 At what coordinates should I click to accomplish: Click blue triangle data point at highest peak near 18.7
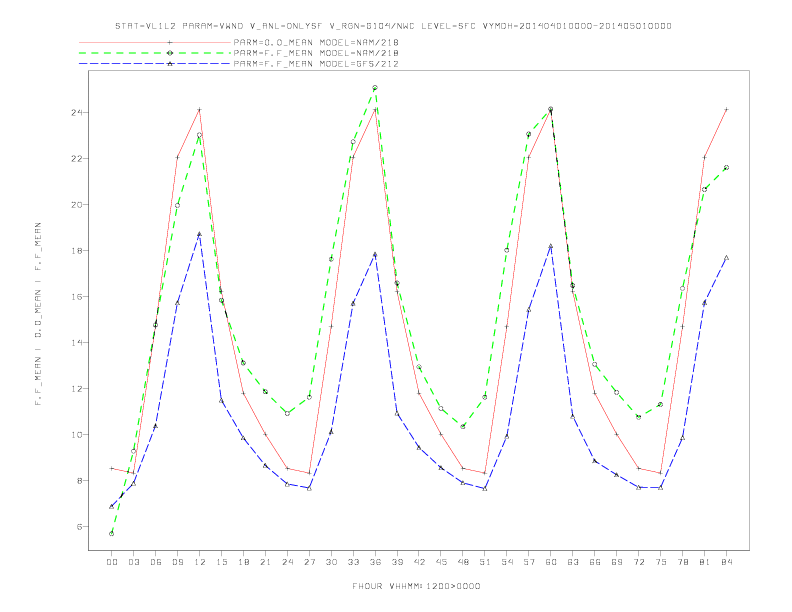click(x=200, y=234)
